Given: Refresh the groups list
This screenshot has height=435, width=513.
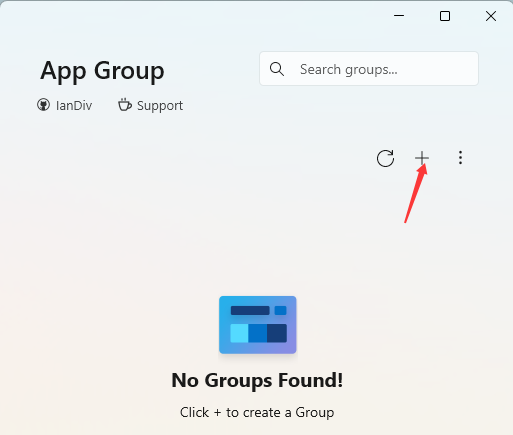Looking at the screenshot, I should click(x=385, y=158).
